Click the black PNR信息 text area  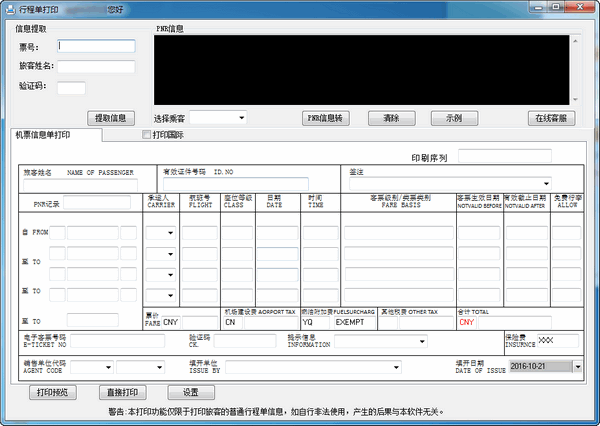click(362, 70)
